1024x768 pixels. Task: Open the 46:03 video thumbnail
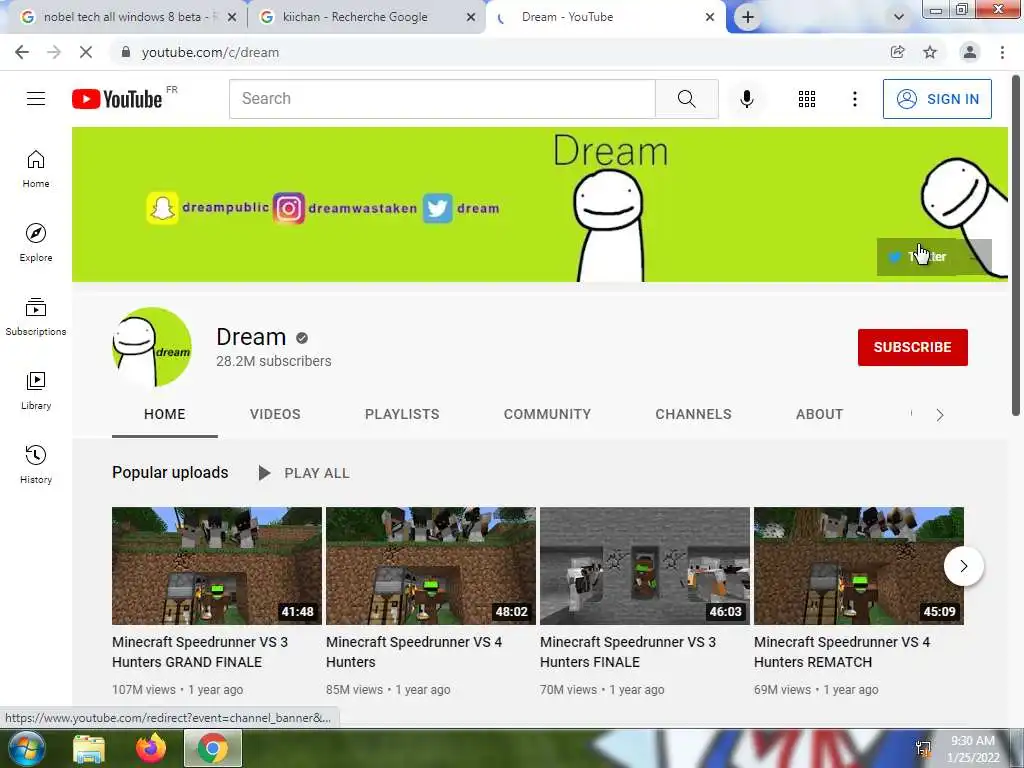pyautogui.click(x=645, y=566)
